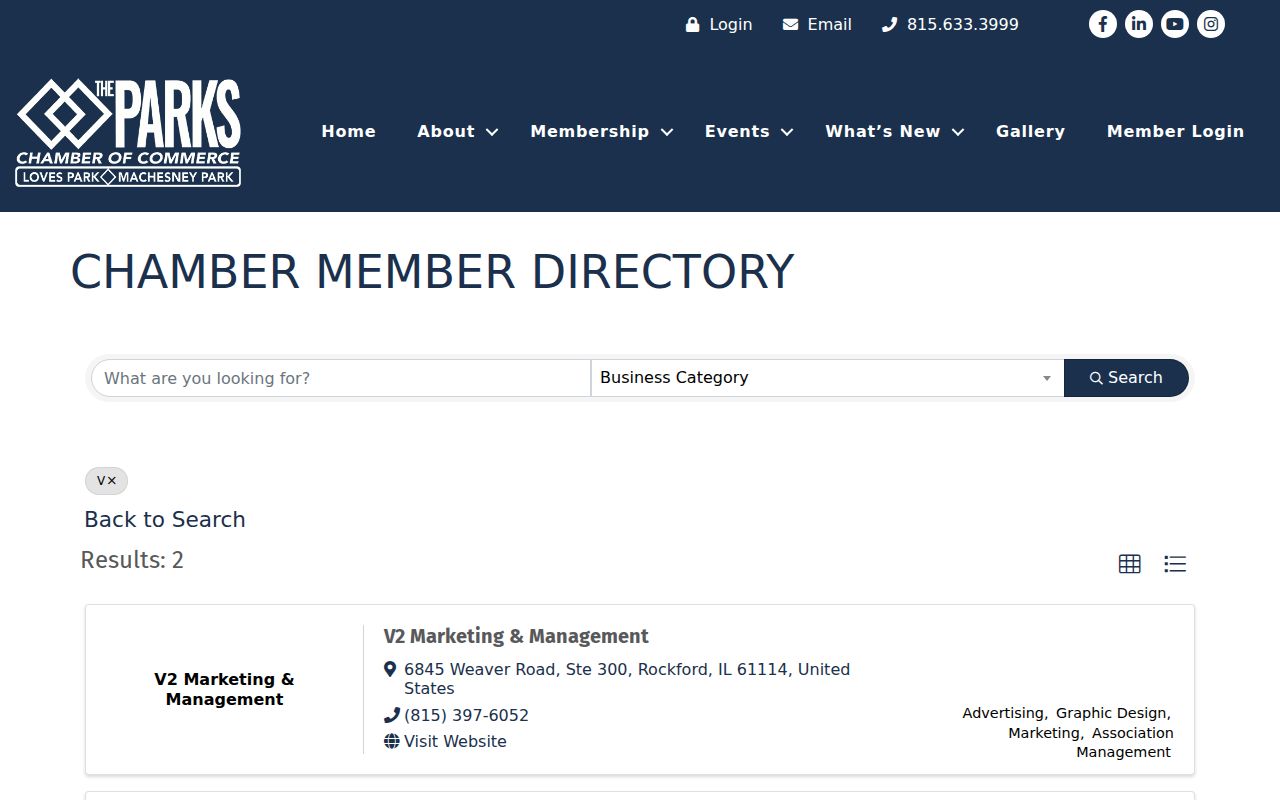The width and height of the screenshot is (1280, 800).
Task: Call the number 815.633.3999
Action: click(x=963, y=24)
